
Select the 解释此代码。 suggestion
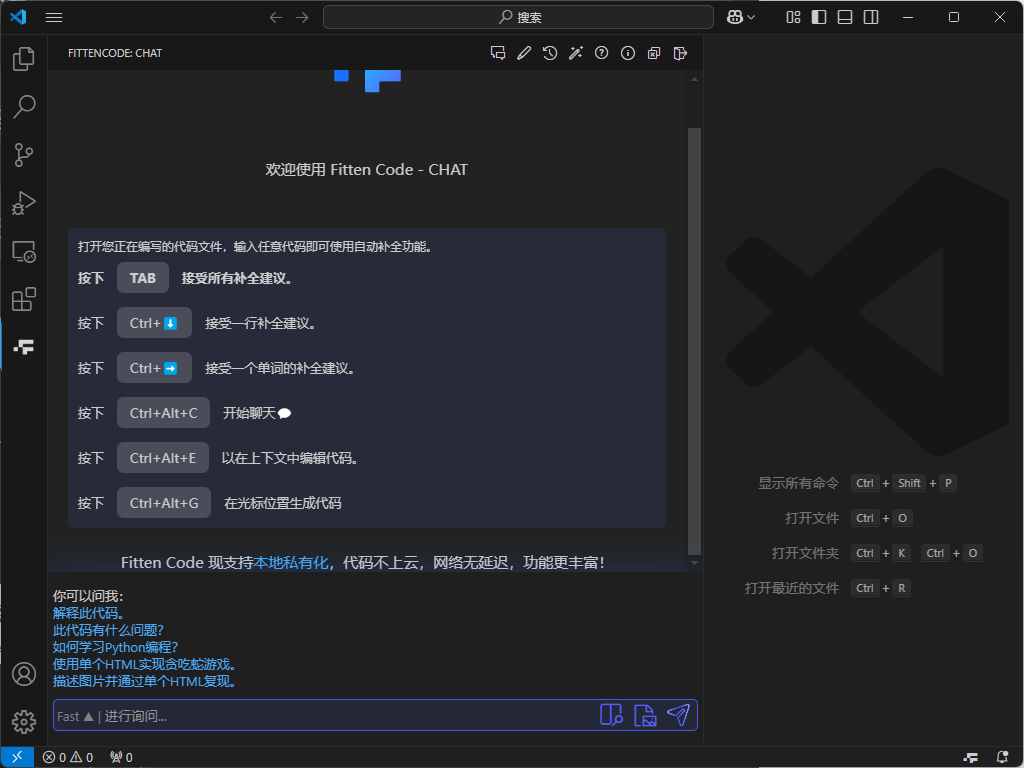(x=89, y=613)
